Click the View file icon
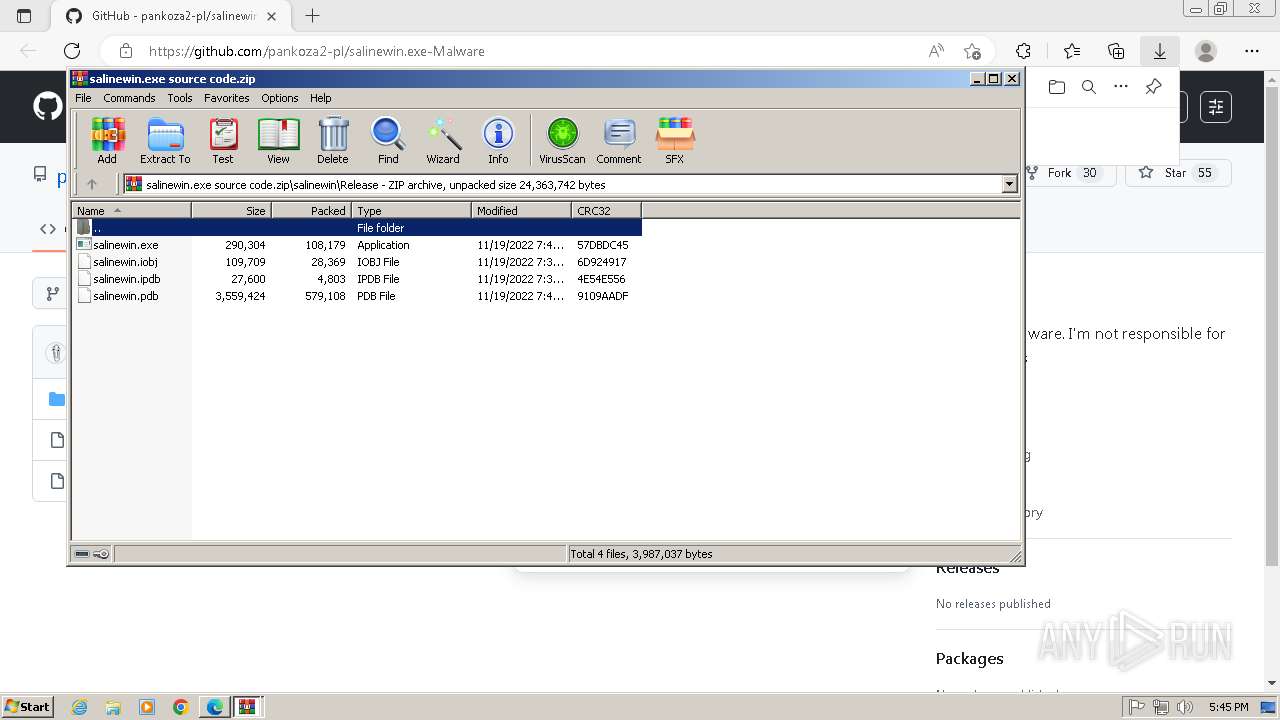The width and height of the screenshot is (1280, 720). click(x=278, y=141)
